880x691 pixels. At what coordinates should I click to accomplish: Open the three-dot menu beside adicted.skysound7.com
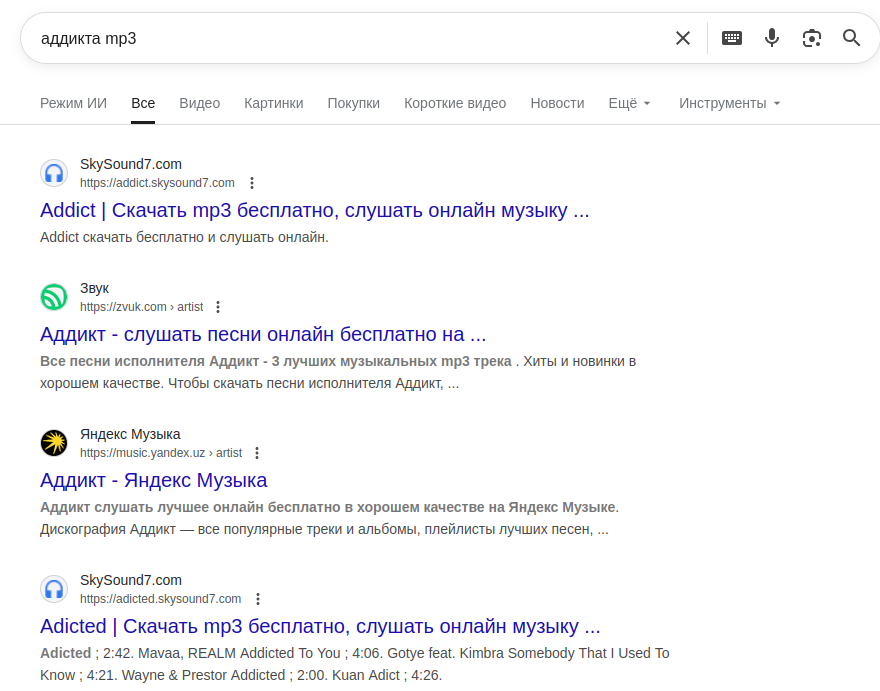[x=258, y=599]
